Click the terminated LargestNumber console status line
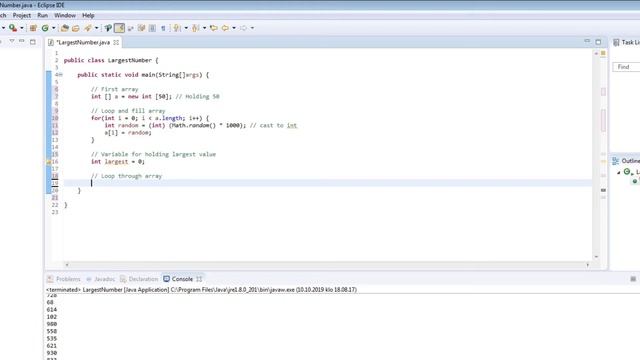This screenshot has width=640, height=360. 201,290
